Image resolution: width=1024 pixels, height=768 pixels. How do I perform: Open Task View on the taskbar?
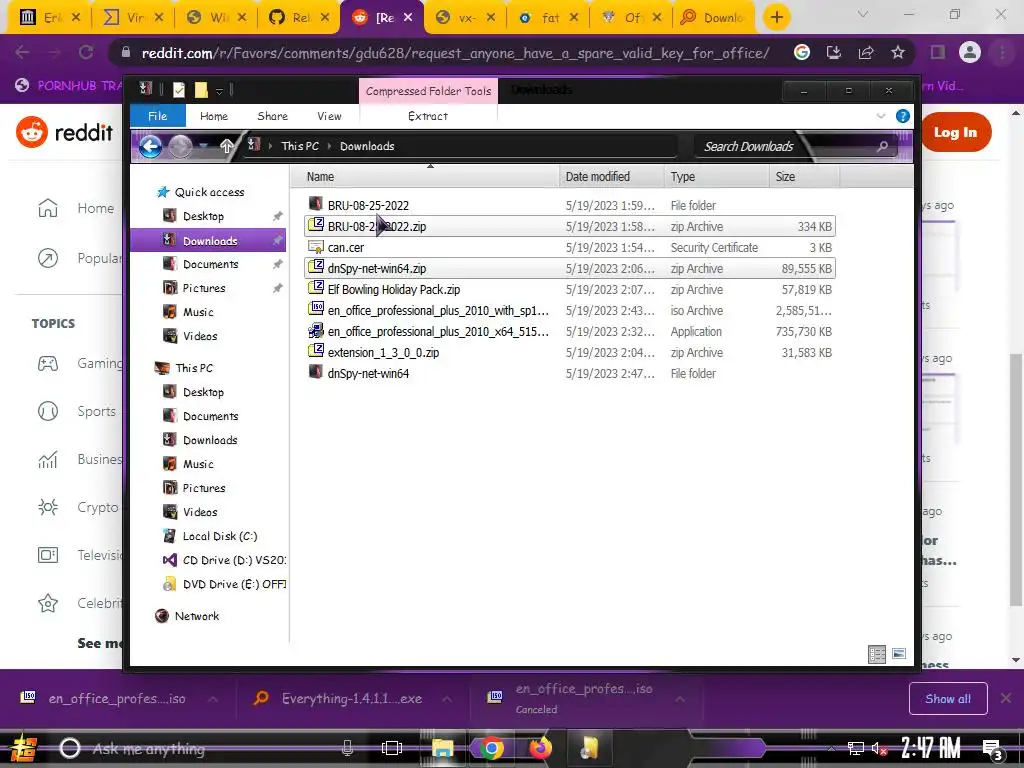click(392, 748)
